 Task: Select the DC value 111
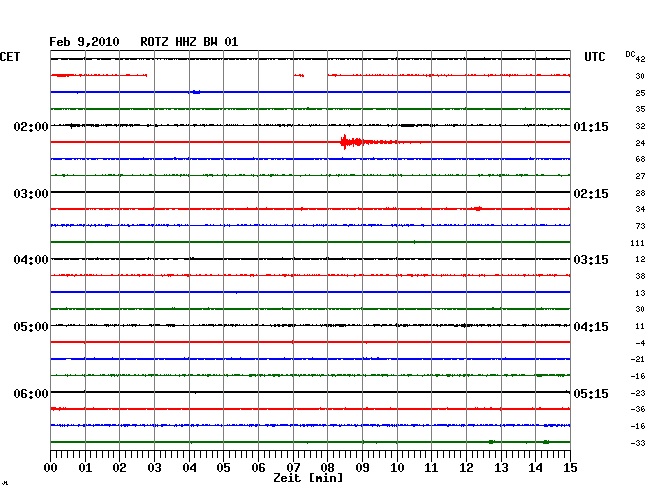(637, 243)
